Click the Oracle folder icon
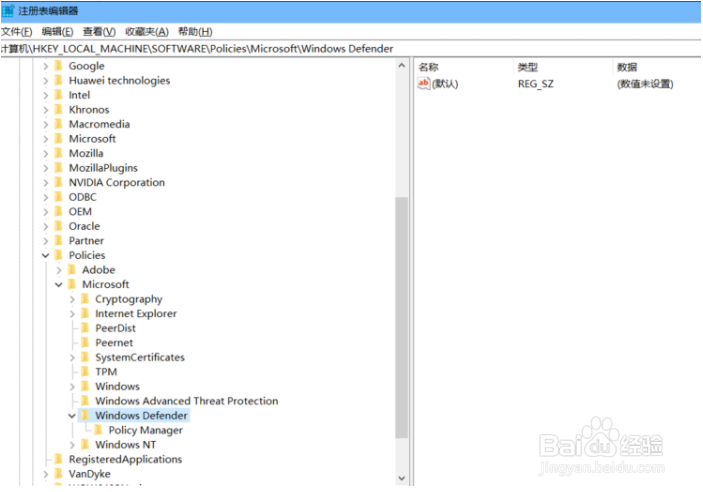Image resolution: width=703 pixels, height=492 pixels. [58, 226]
